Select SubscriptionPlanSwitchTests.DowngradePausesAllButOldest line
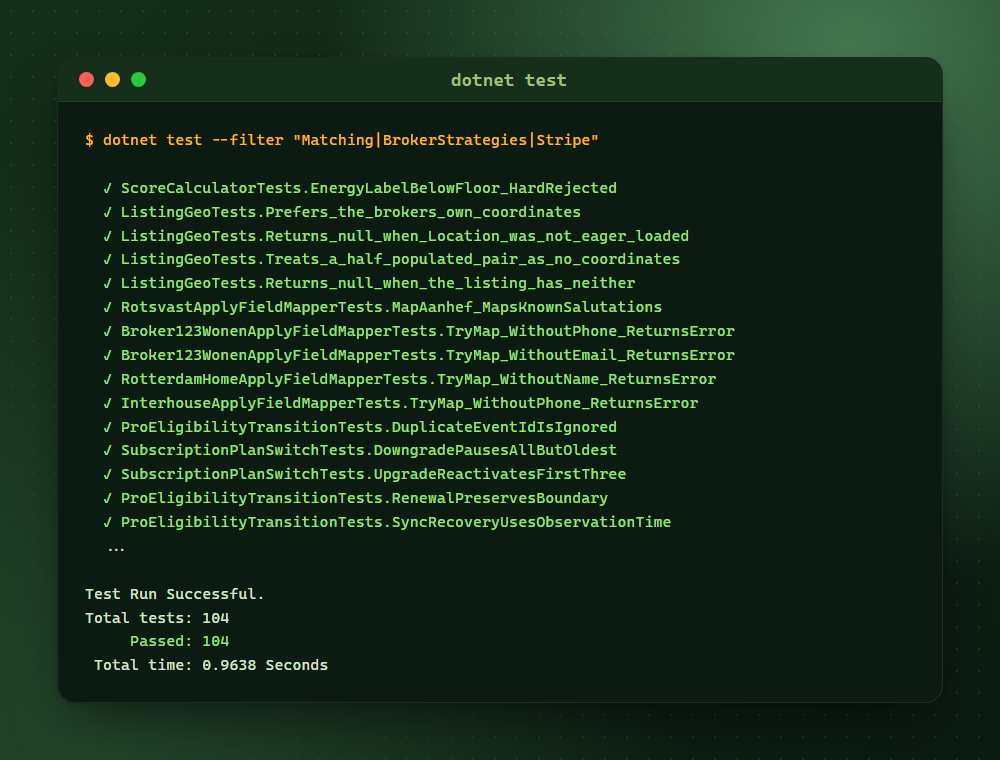This screenshot has height=760, width=1000. 360,450
